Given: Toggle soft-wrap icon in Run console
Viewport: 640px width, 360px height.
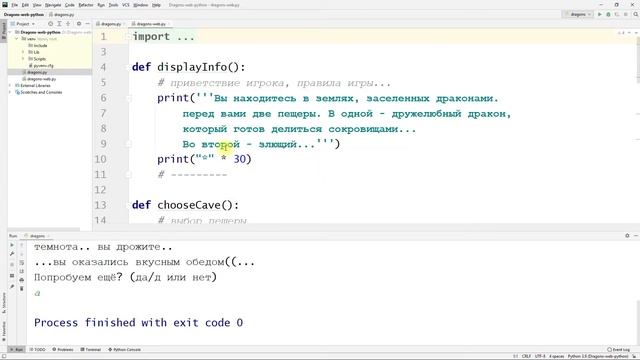Looking at the screenshot, I should pos(22,262).
